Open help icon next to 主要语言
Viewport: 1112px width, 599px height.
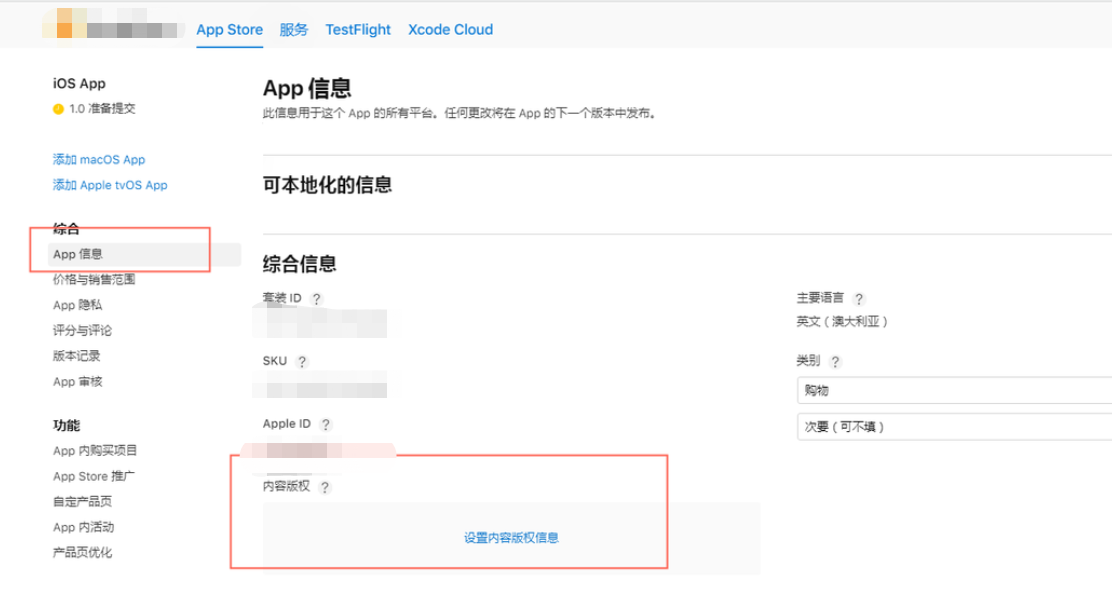tap(859, 299)
